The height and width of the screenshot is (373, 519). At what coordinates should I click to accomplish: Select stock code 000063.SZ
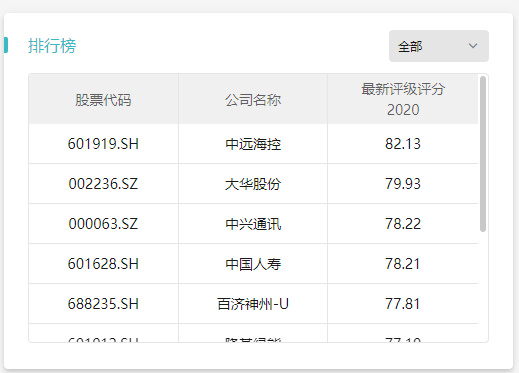[x=103, y=224]
